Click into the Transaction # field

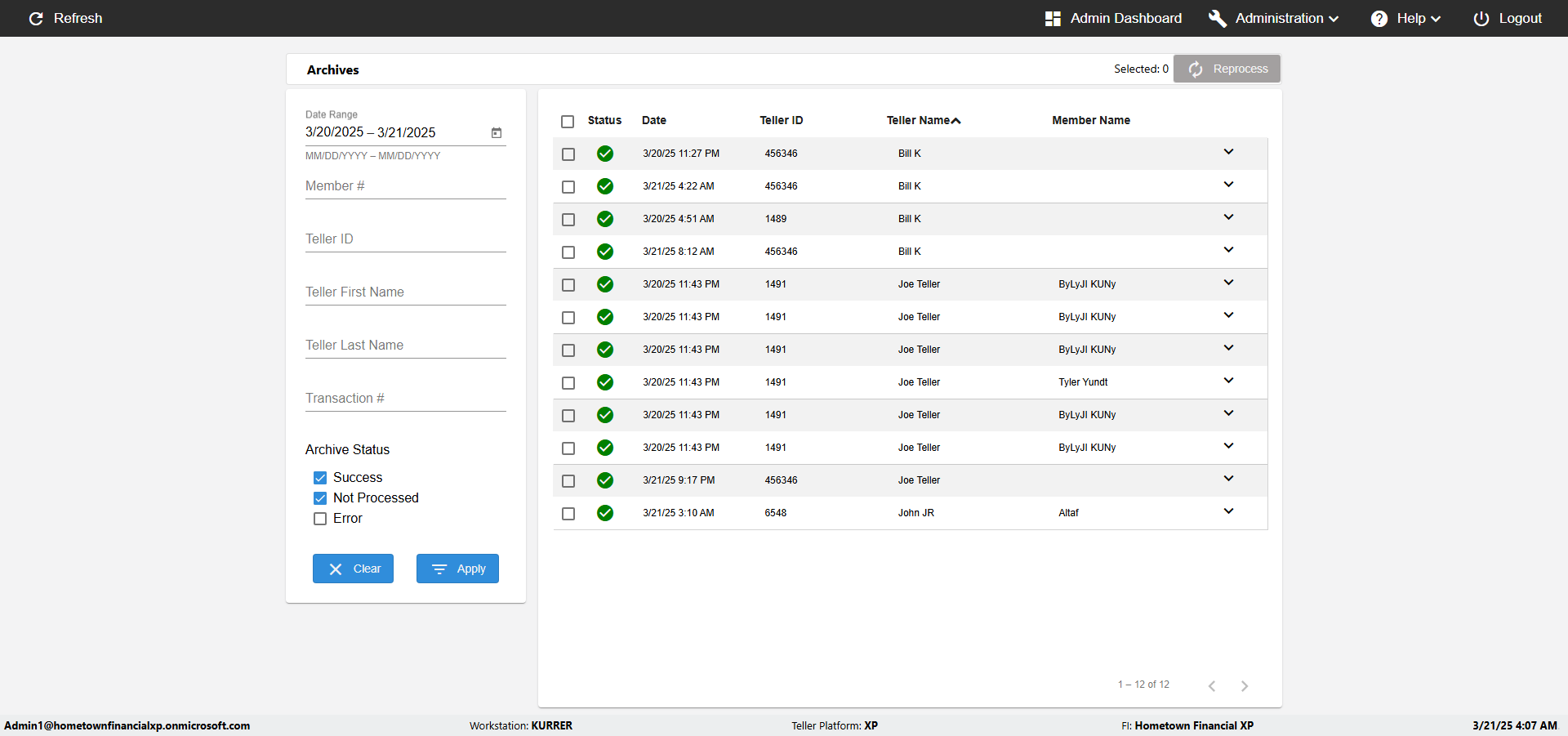click(405, 399)
